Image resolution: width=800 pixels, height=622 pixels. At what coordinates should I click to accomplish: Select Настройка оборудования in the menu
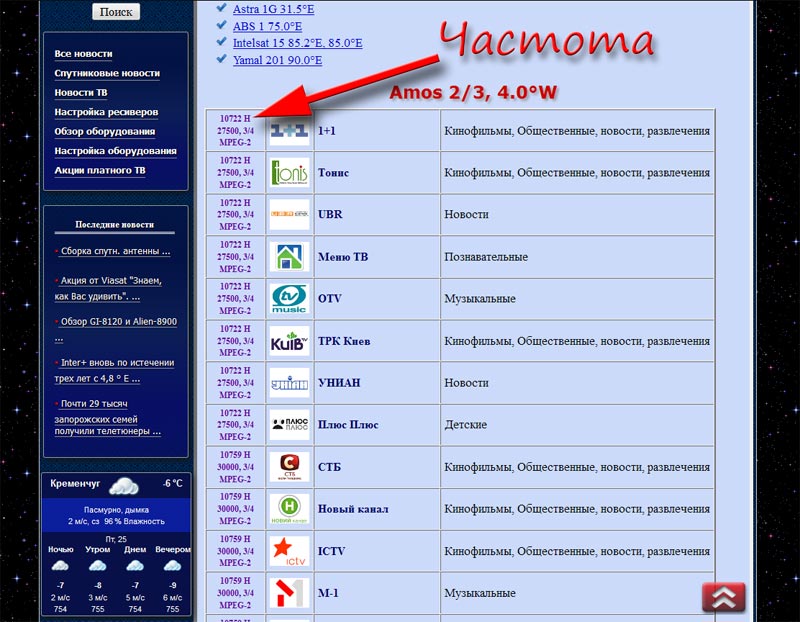(115, 151)
